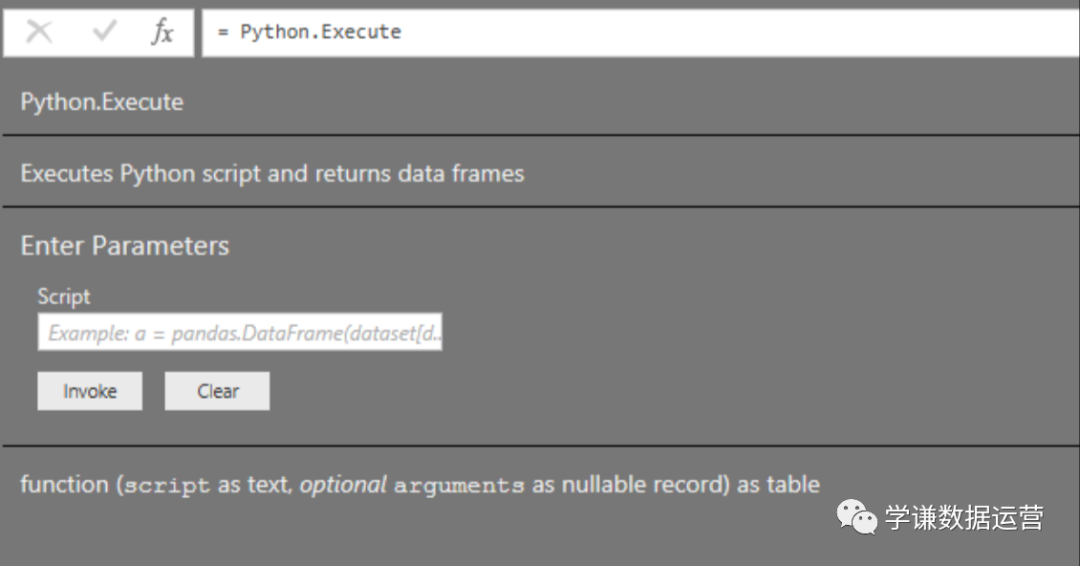Click the word 'script' in function signature
The height and width of the screenshot is (566, 1080).
click(167, 485)
